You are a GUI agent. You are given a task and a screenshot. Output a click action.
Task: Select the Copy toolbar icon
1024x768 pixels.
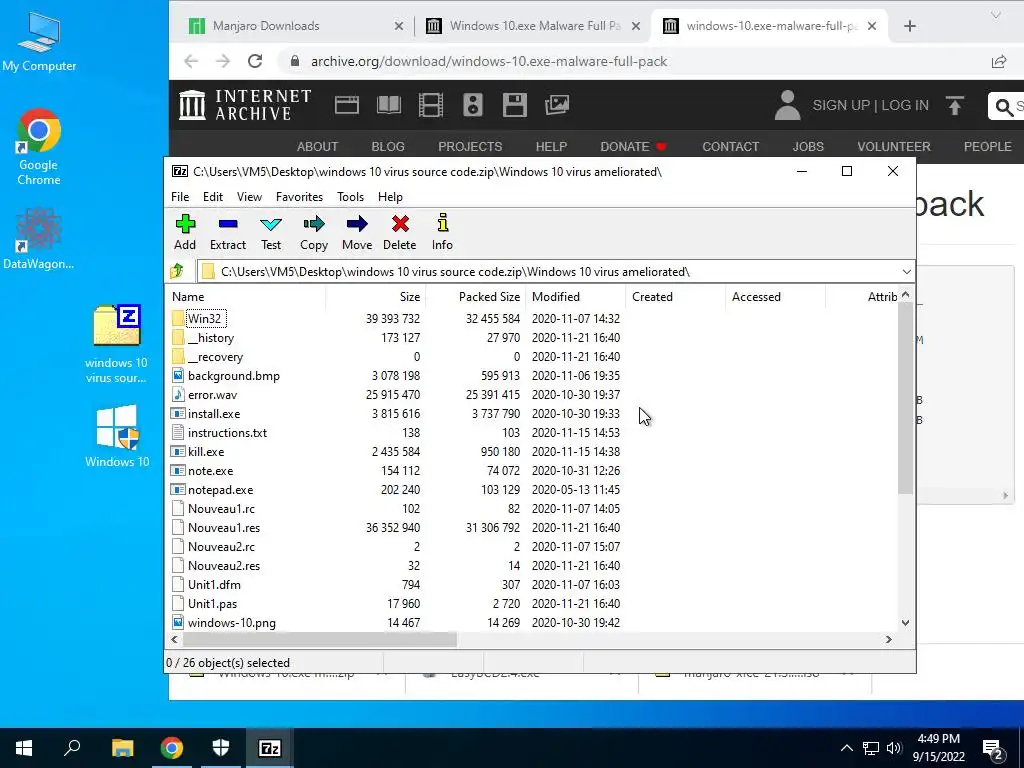coord(313,232)
